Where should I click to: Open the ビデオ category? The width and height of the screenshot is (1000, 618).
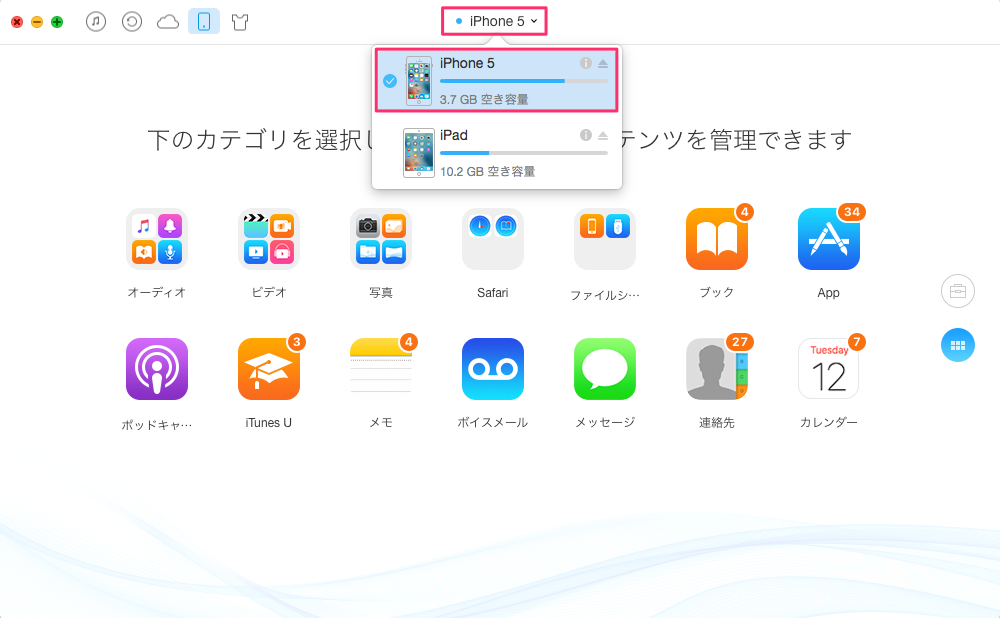pyautogui.click(x=269, y=239)
